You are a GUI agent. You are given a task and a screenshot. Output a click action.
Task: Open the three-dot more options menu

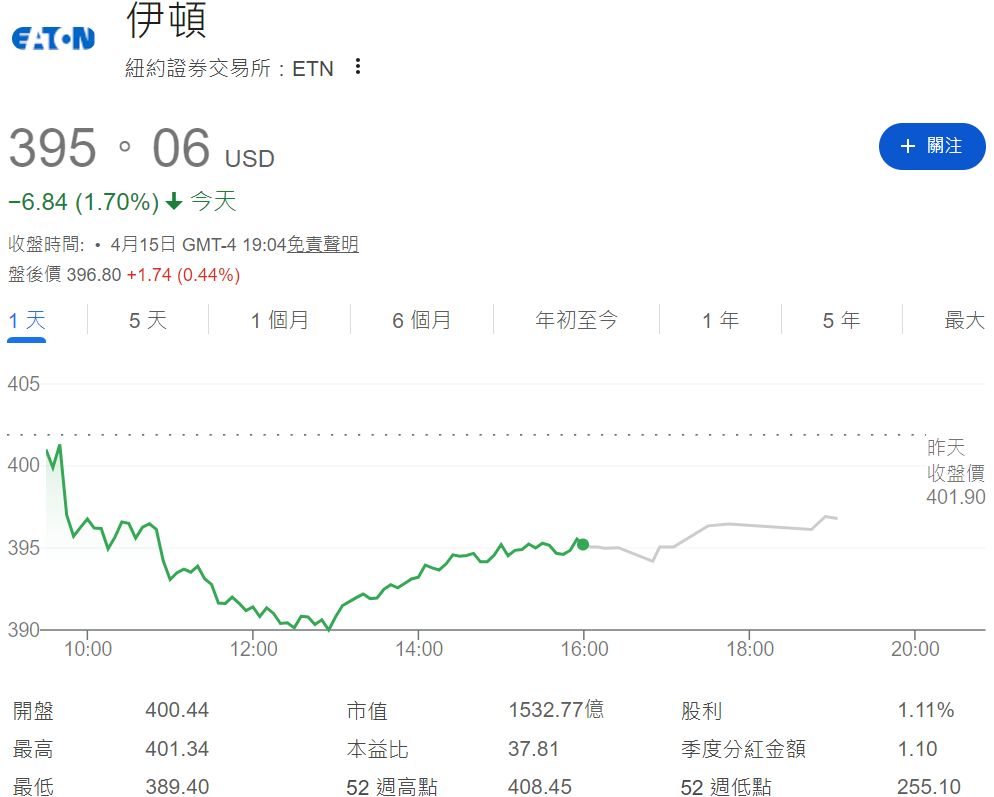click(x=358, y=67)
